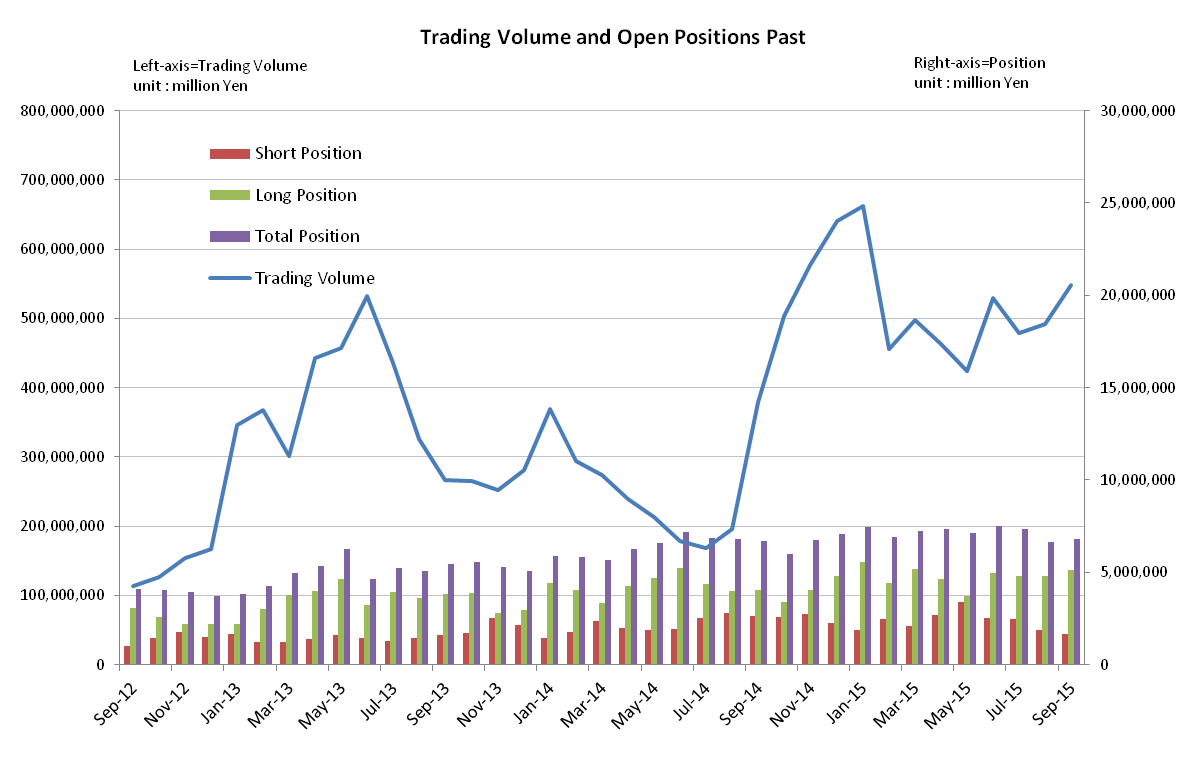Screen dimensions: 1189x773
Task: Select the "Total Position" legend text
Action: coord(307,237)
